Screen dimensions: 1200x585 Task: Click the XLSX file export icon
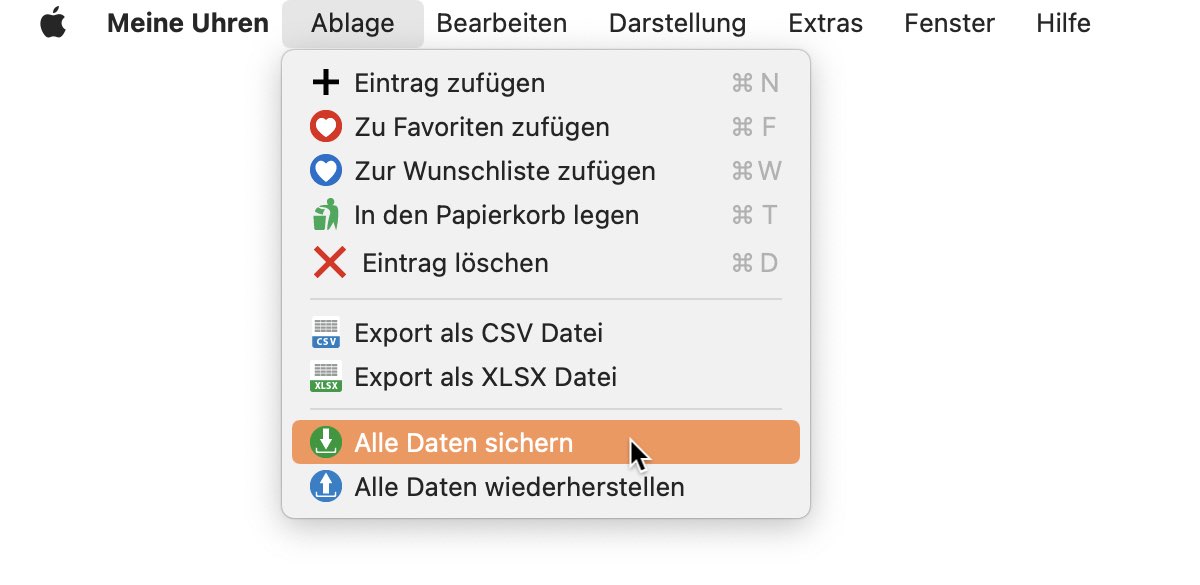[x=326, y=377]
